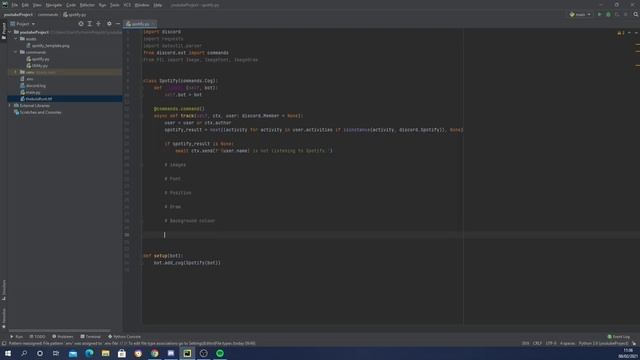Click the taskbar search magnifier icon

tap(24, 353)
